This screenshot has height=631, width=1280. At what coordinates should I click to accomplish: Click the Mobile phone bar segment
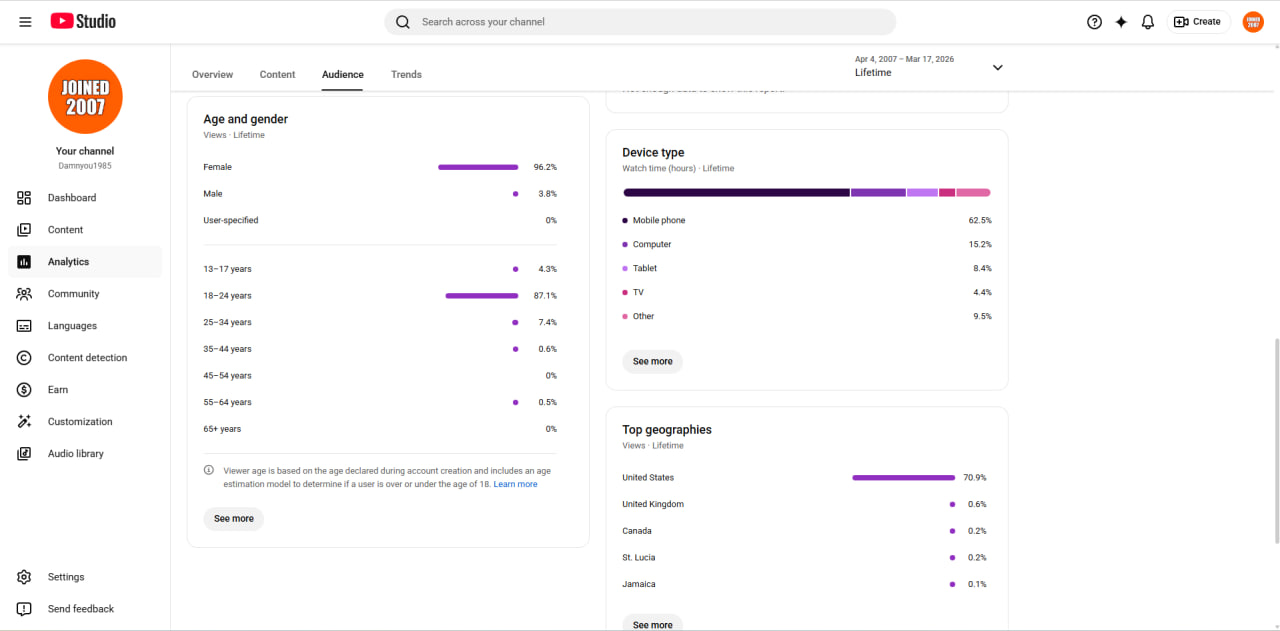(x=736, y=192)
